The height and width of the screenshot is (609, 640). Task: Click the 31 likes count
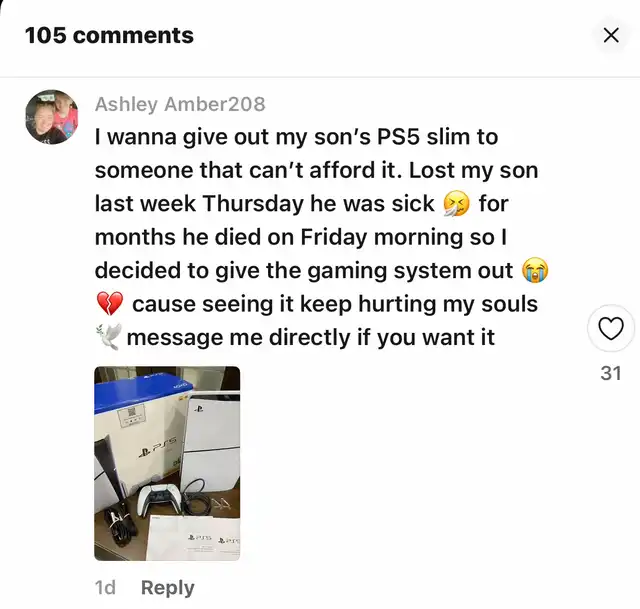pos(611,373)
